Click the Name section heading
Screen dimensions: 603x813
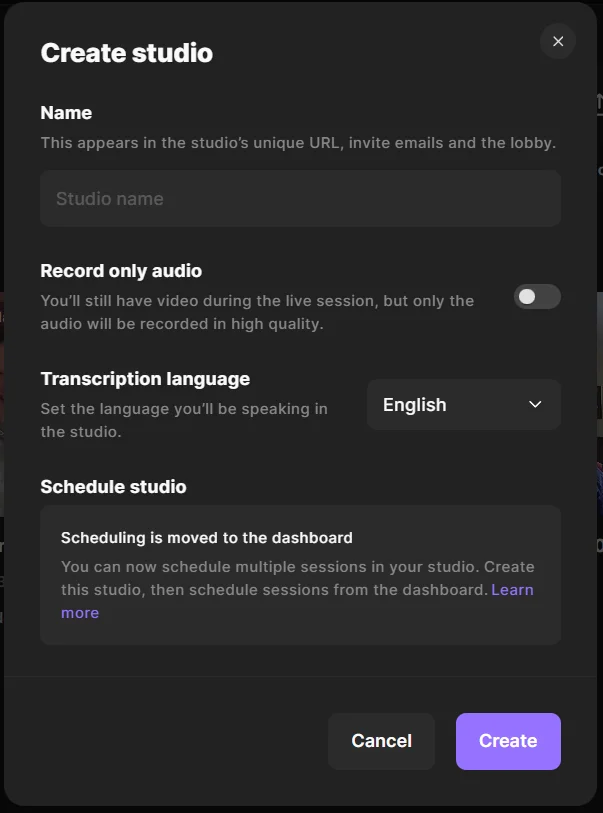coord(66,113)
